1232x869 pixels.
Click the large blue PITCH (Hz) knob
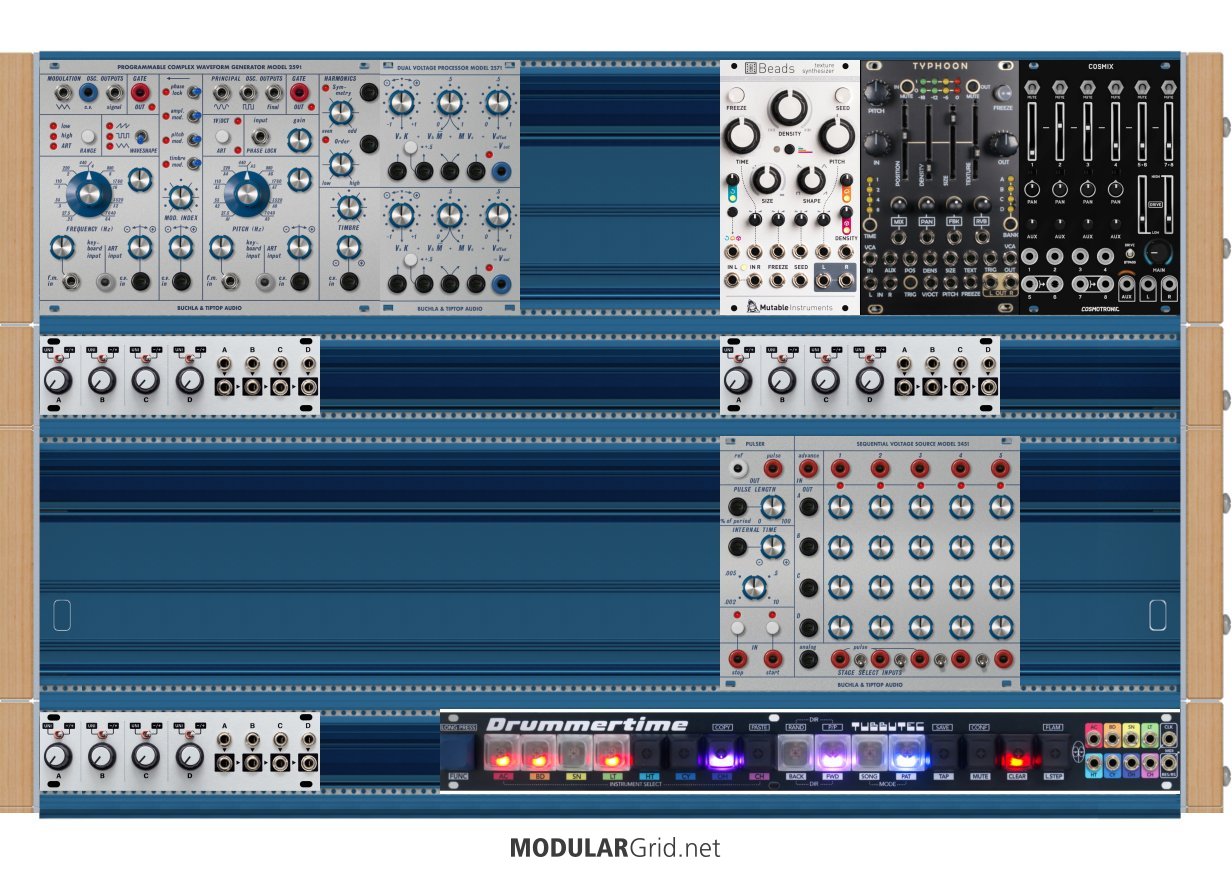(246, 193)
